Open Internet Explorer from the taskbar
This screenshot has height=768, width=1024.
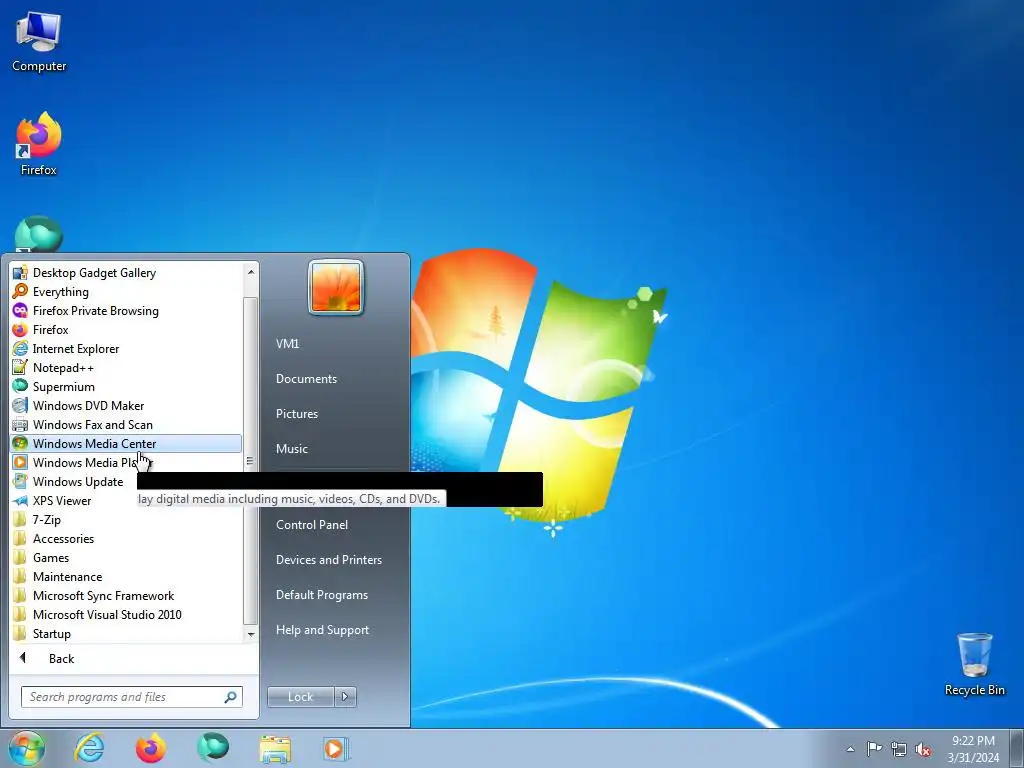(x=89, y=748)
